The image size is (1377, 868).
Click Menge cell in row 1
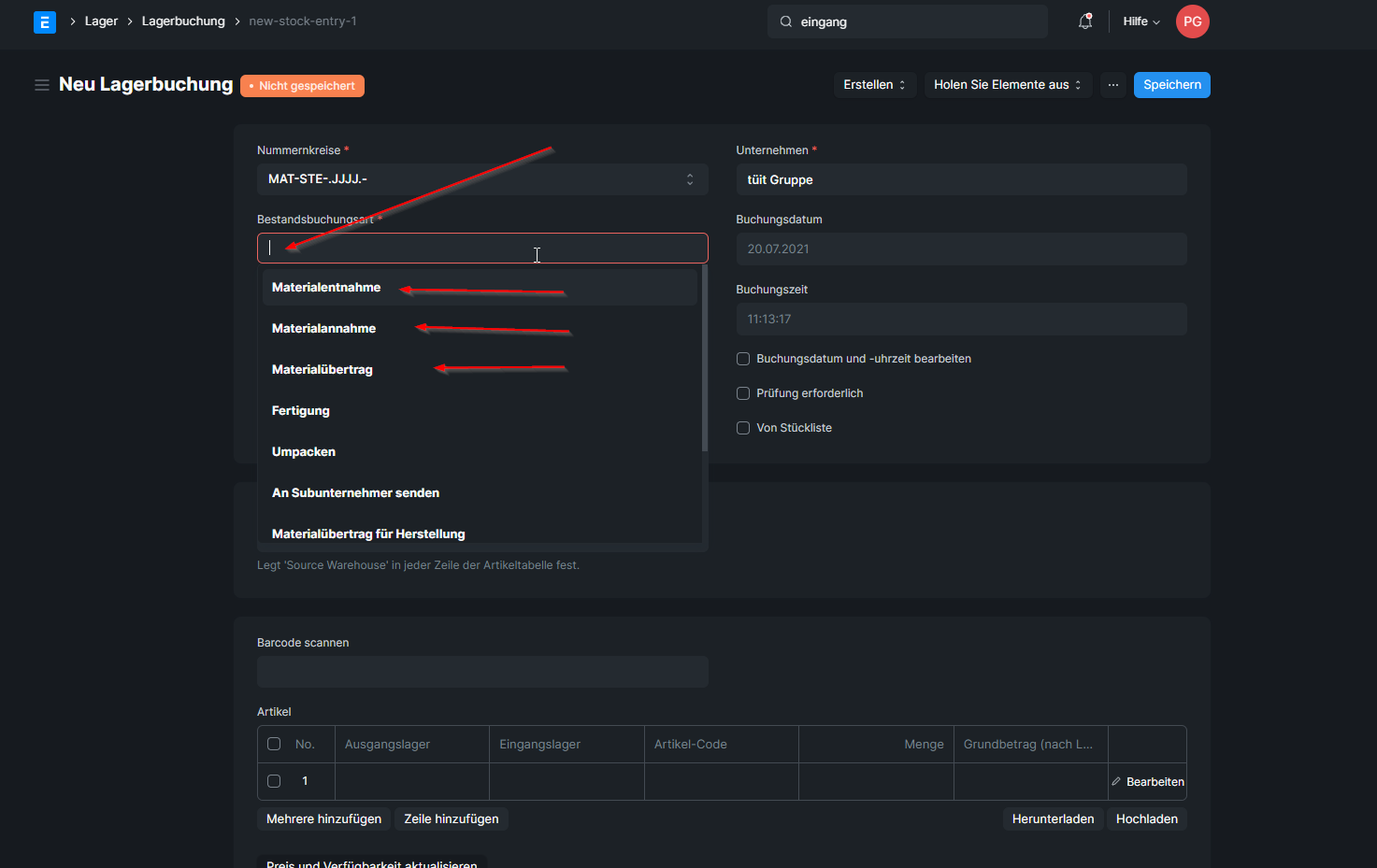tap(876, 781)
